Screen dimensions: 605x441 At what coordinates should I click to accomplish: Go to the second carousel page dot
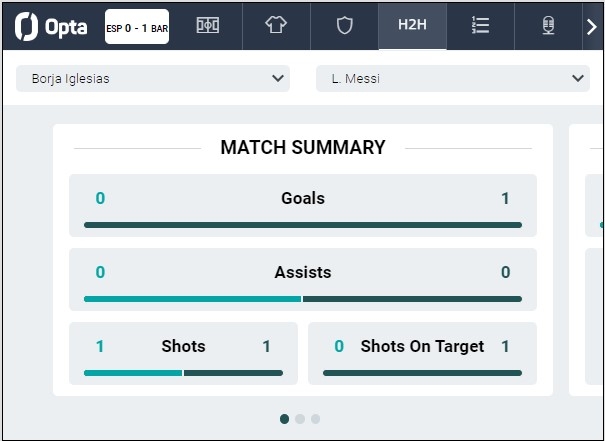pyautogui.click(x=300, y=419)
